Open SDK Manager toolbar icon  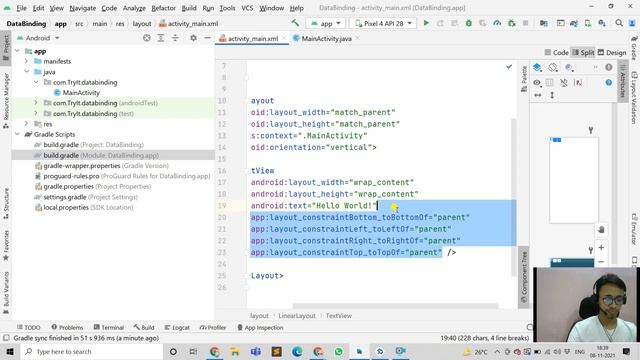[602, 23]
